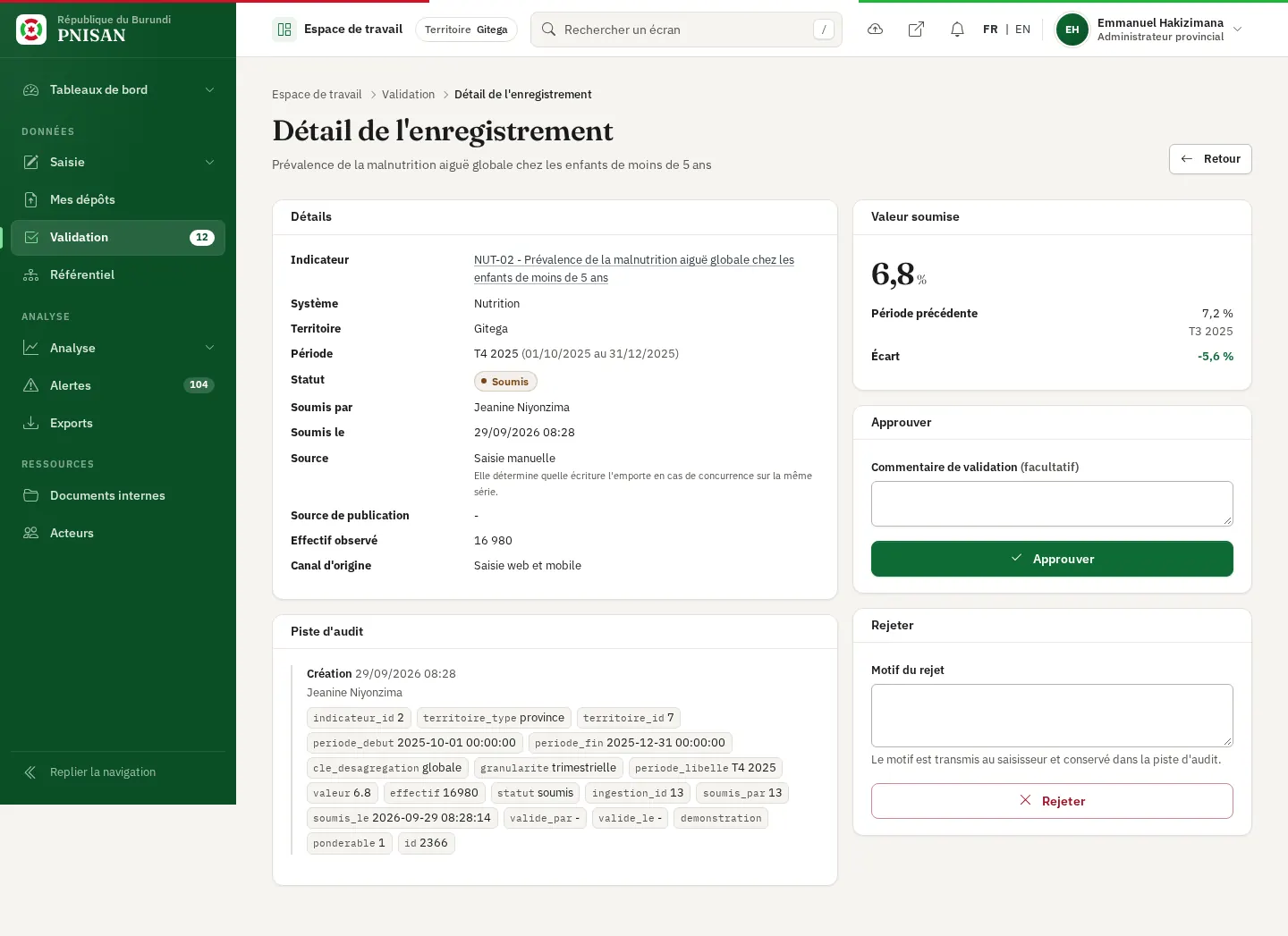
Task: Expand the Tableaux de bord chevron
Action: tap(210, 89)
